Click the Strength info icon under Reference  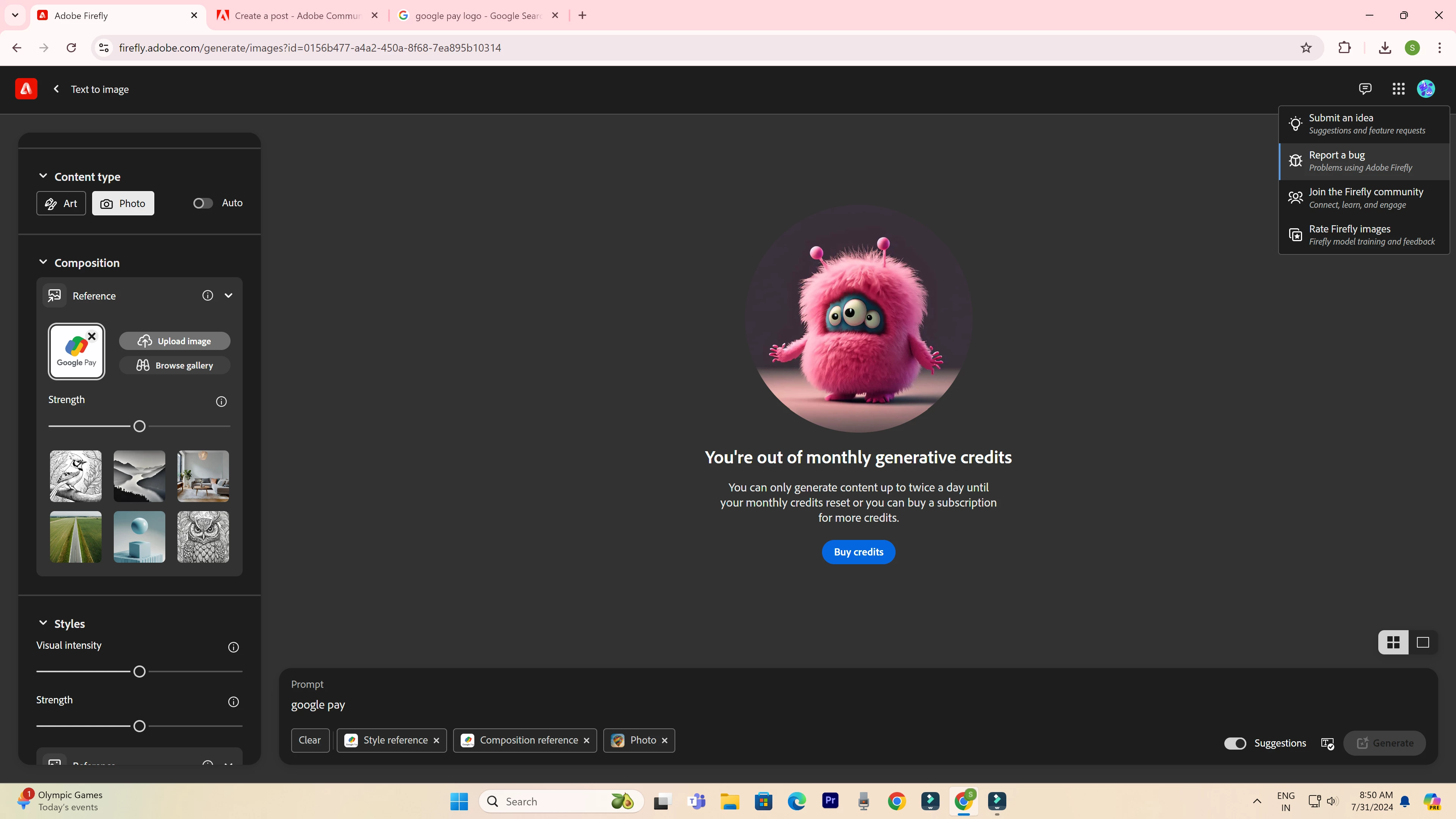[221, 401]
